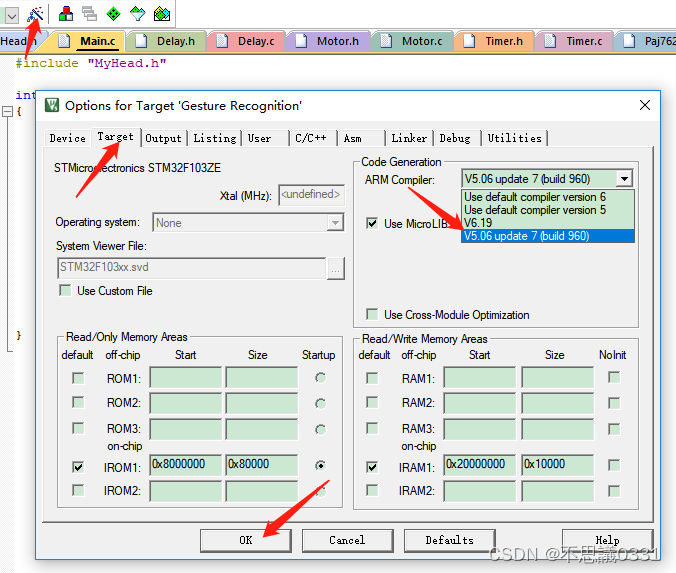This screenshot has width=676, height=573.
Task: Open the Listing tab in Options dialog
Action: (x=215, y=138)
